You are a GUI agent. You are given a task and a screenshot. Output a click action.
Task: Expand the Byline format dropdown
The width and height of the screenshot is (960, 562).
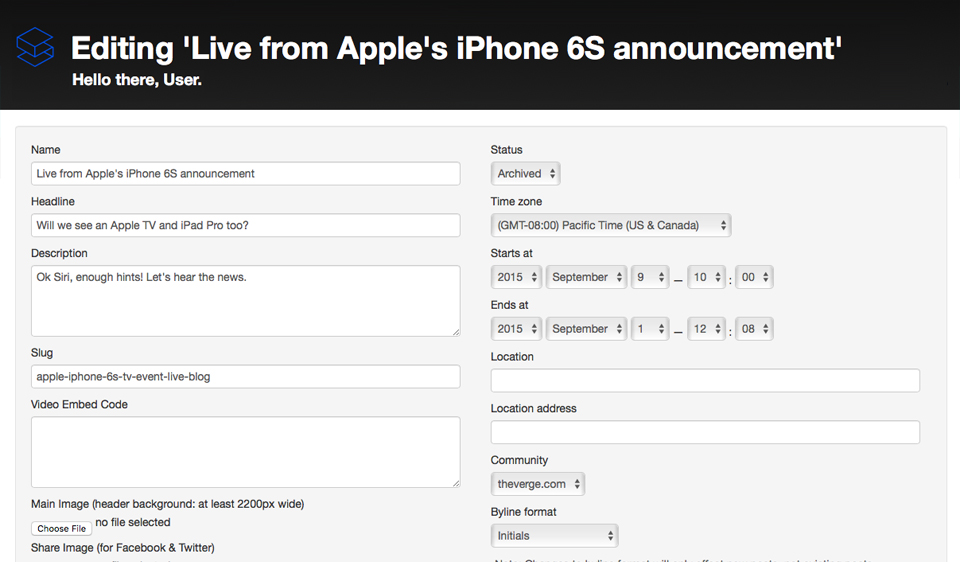(x=554, y=536)
